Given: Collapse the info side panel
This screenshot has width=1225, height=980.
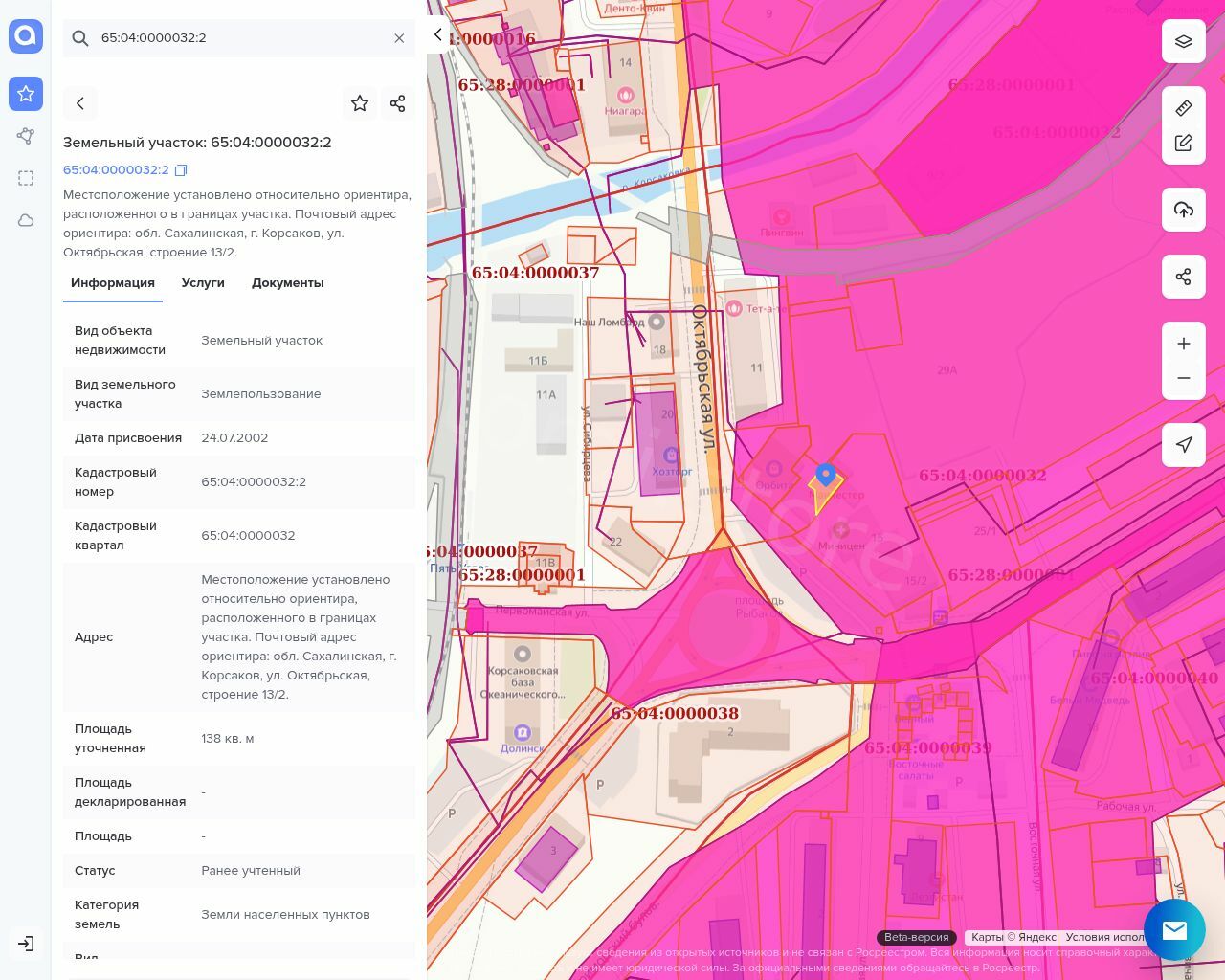Looking at the screenshot, I should 437,35.
